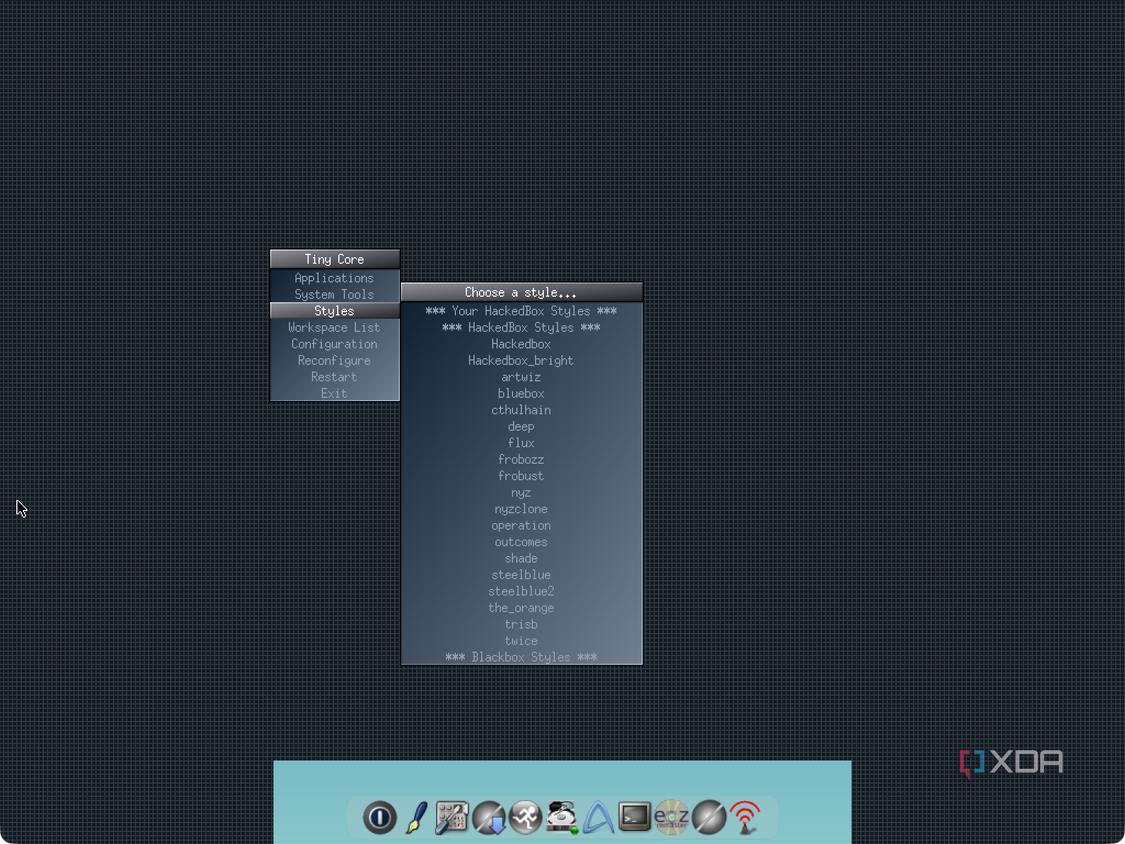
Task: Click the Tiny Core menu title bar
Action: 334,259
